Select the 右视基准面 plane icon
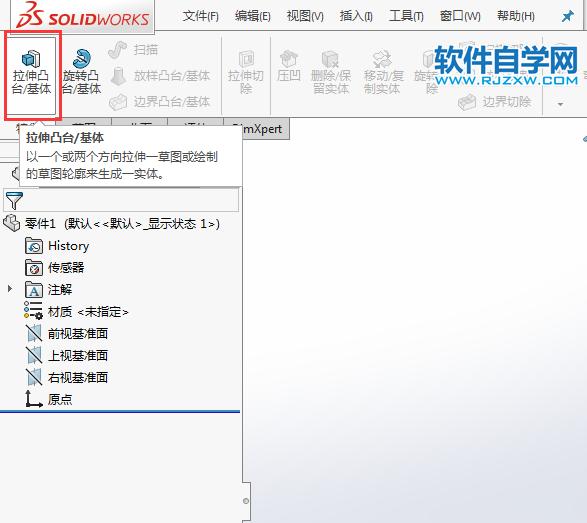 click(x=34, y=377)
